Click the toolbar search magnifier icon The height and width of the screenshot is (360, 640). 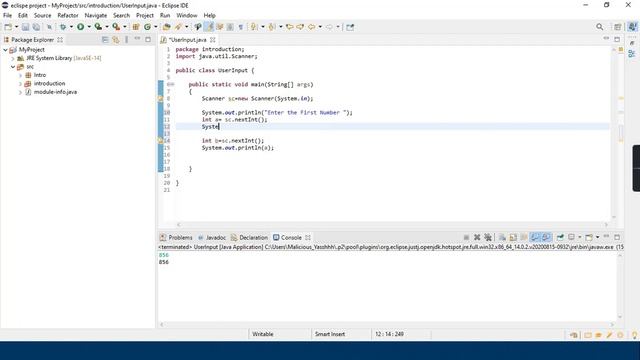click(600, 27)
